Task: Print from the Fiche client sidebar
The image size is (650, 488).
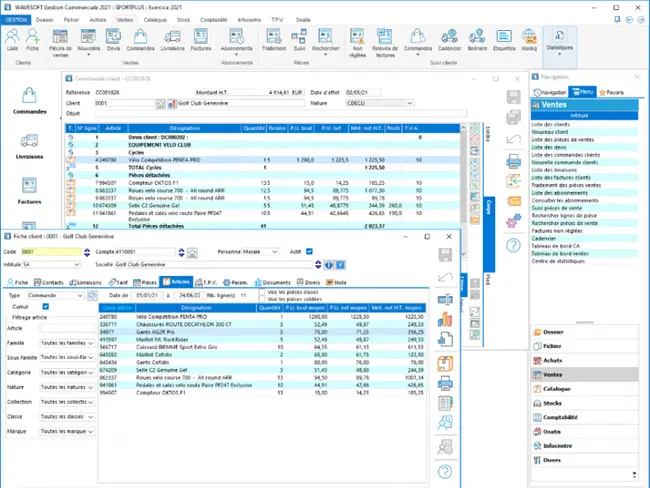Action: 445,383
